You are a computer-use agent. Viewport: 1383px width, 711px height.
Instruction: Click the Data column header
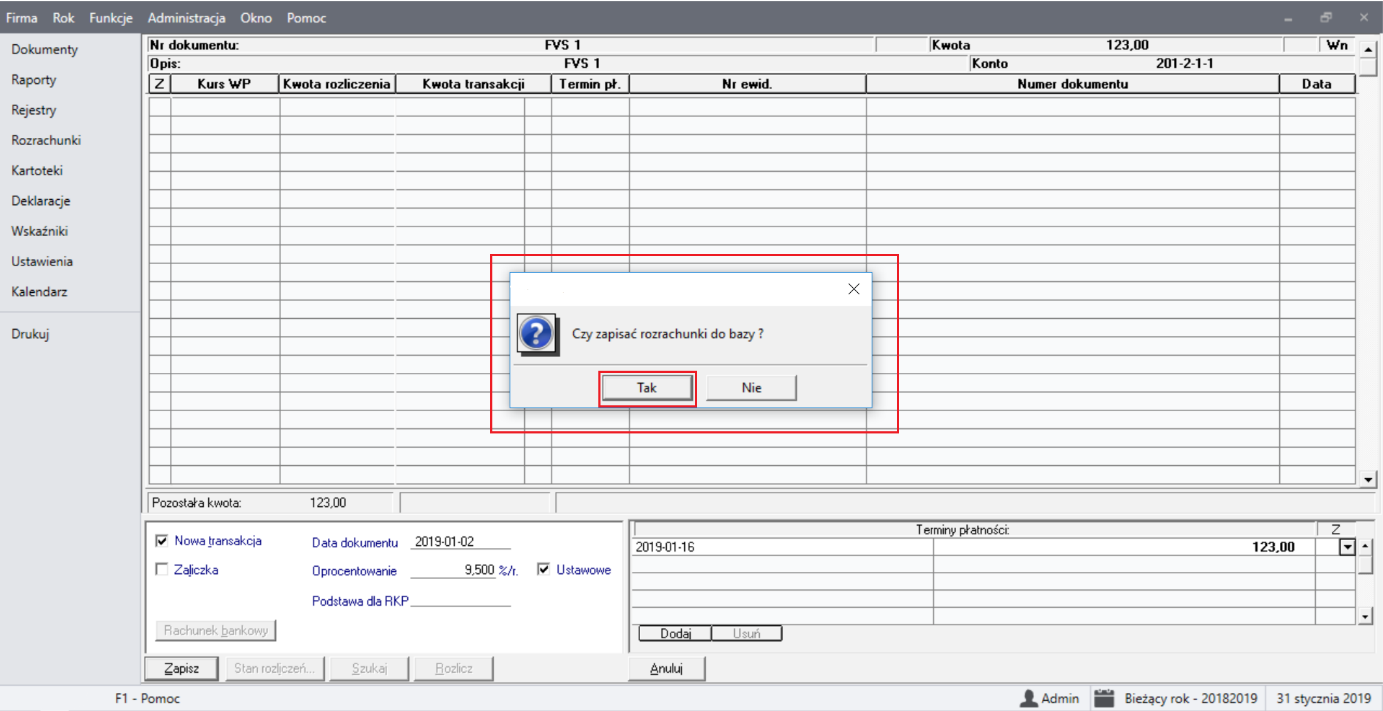pos(1317,84)
